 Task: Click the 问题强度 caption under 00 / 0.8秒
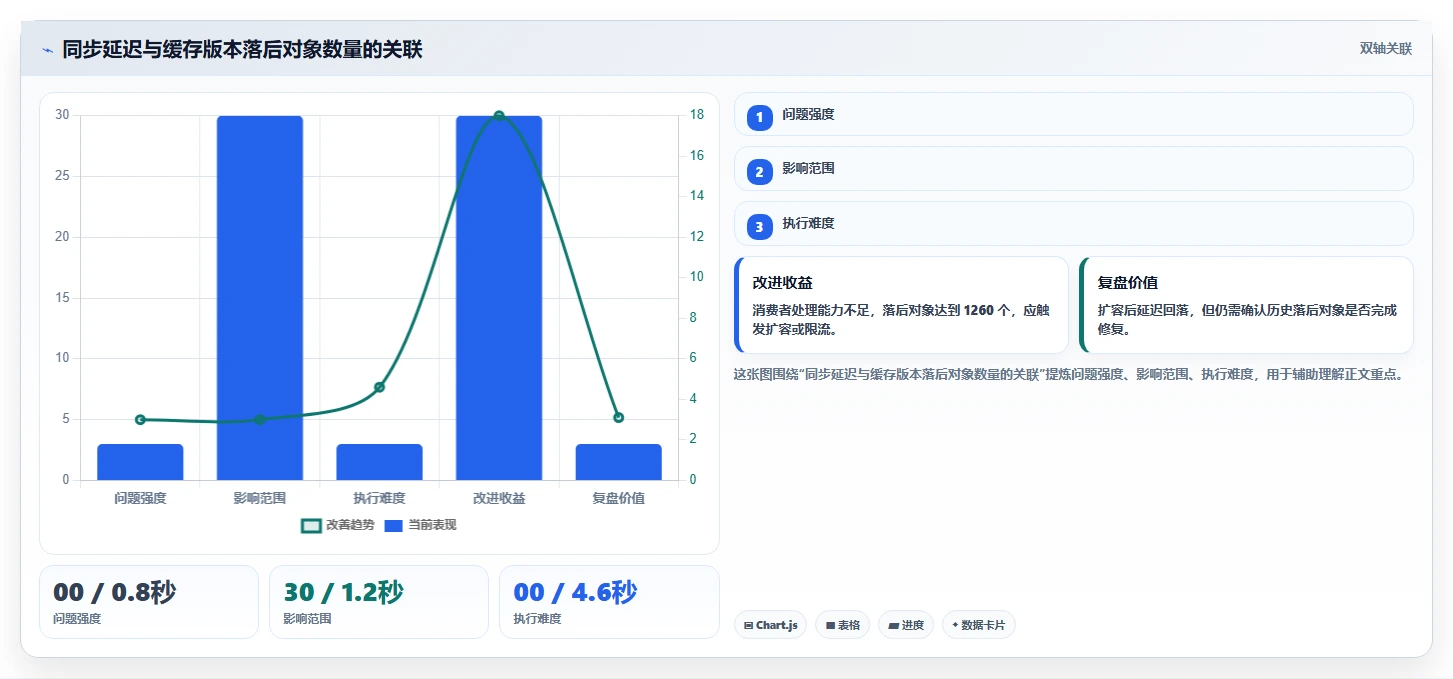point(77,619)
